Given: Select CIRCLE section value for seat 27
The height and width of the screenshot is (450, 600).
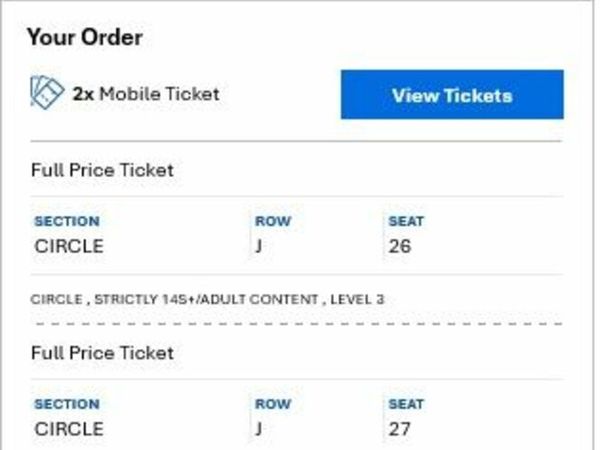Looking at the screenshot, I should click(69, 429).
